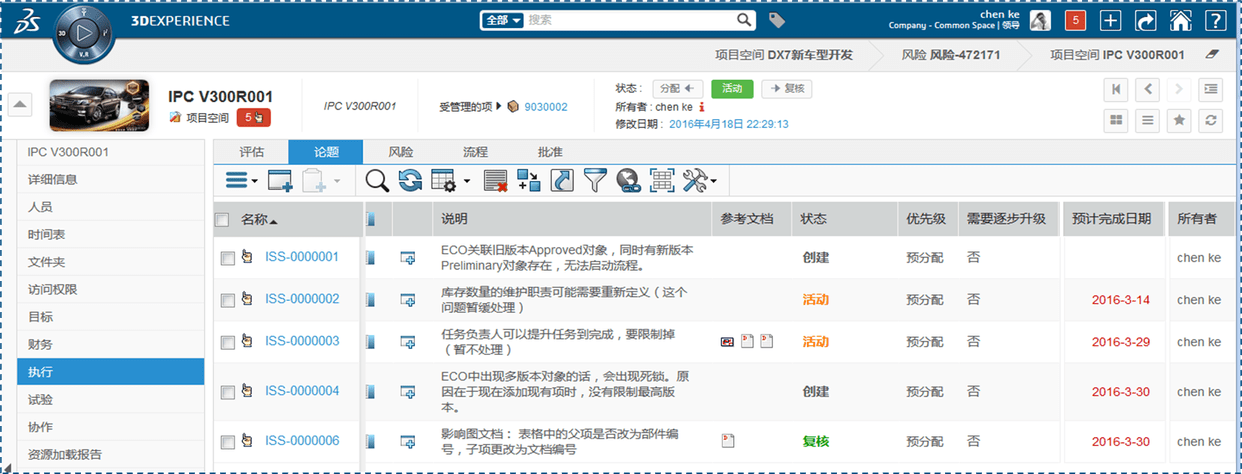Click the eraser icon at the end of the breadcrumb
Screen dimensions: 1242x474
coord(1213,55)
